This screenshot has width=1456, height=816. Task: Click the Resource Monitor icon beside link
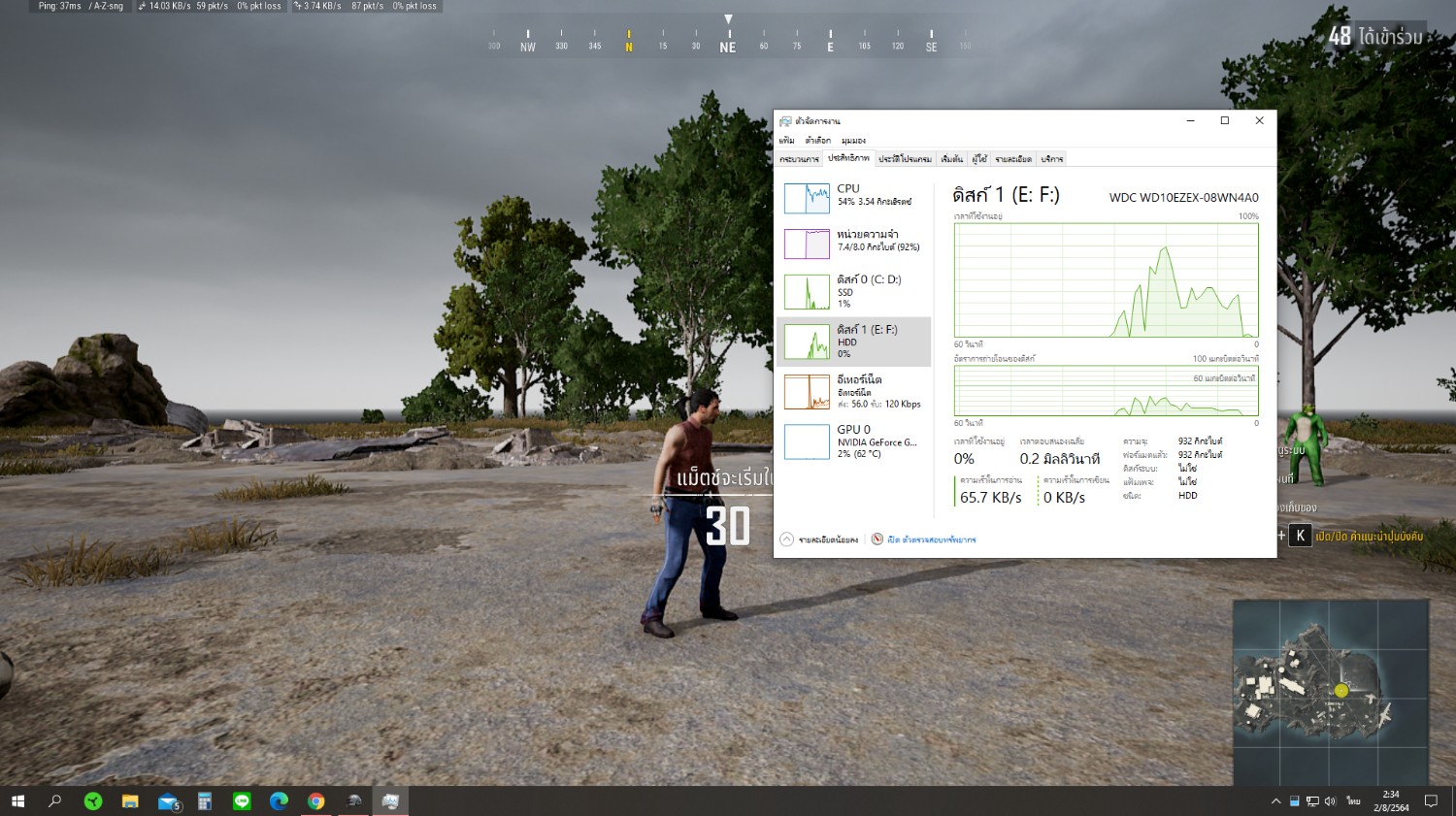point(877,539)
